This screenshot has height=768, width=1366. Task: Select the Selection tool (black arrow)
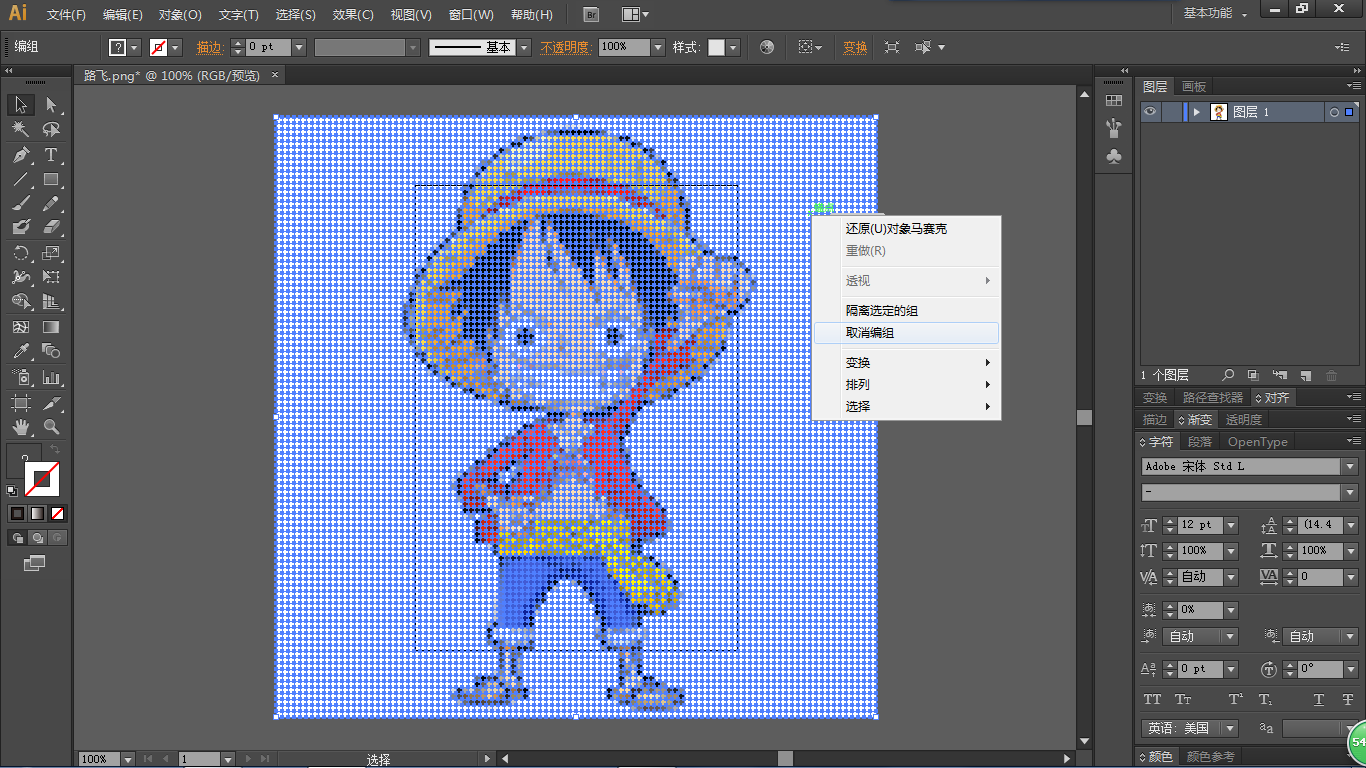(x=21, y=105)
